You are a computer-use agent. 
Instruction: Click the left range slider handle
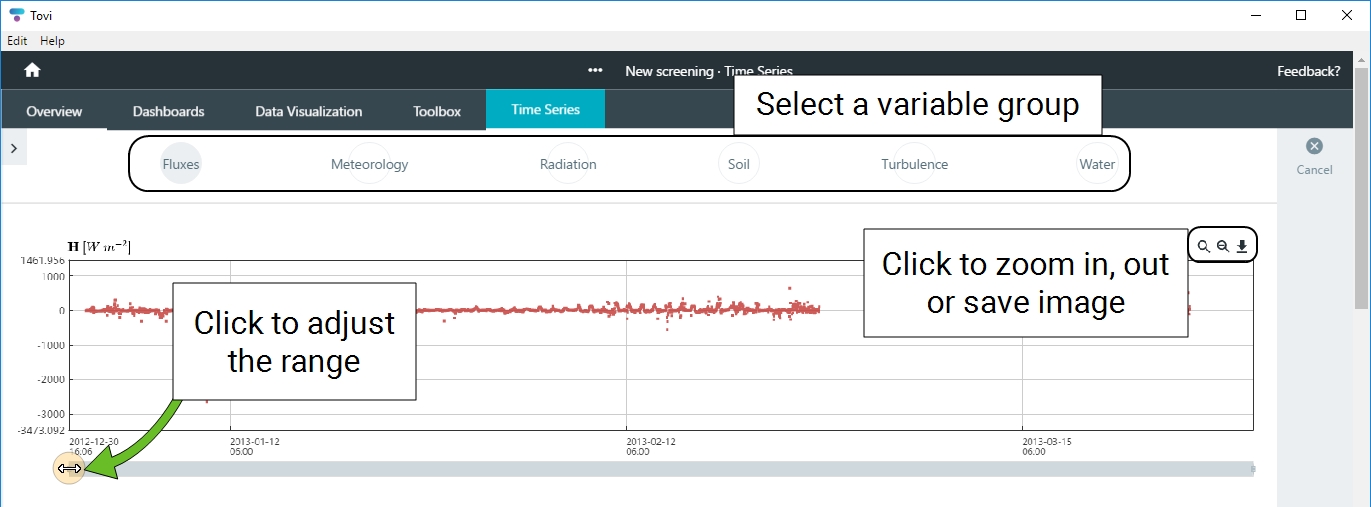click(69, 468)
